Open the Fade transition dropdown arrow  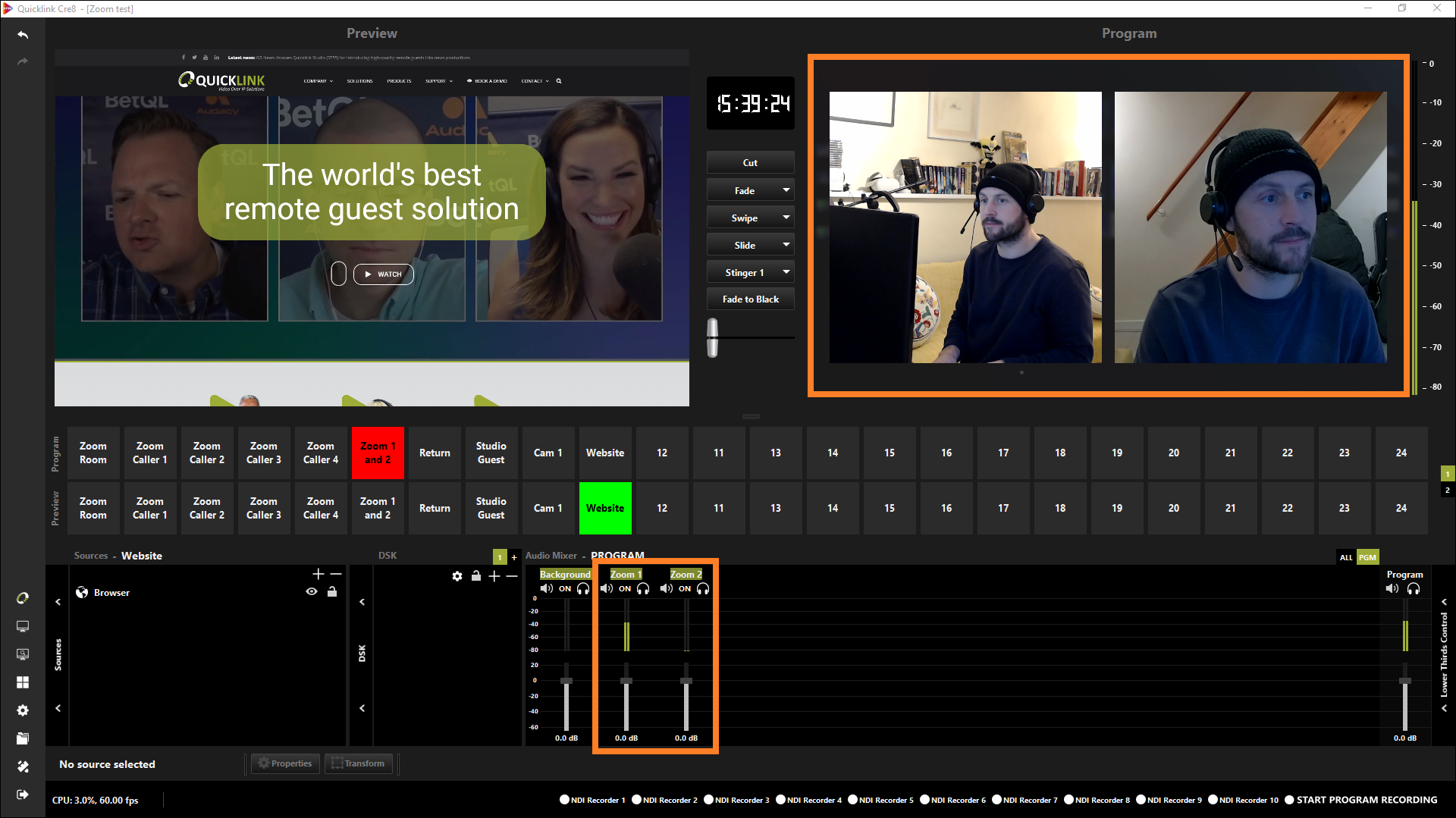tap(786, 190)
